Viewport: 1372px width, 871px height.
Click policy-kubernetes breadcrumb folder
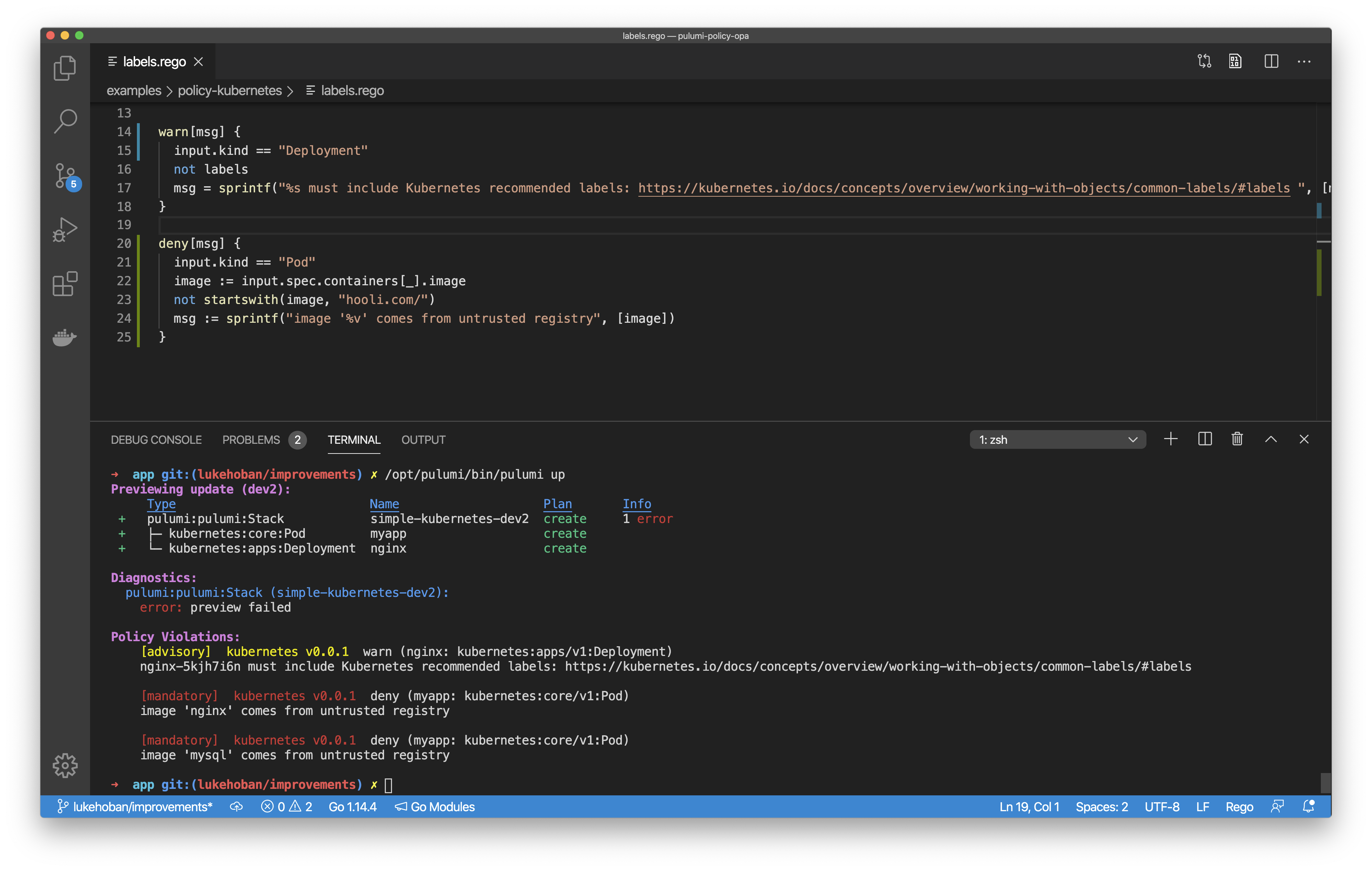click(230, 90)
